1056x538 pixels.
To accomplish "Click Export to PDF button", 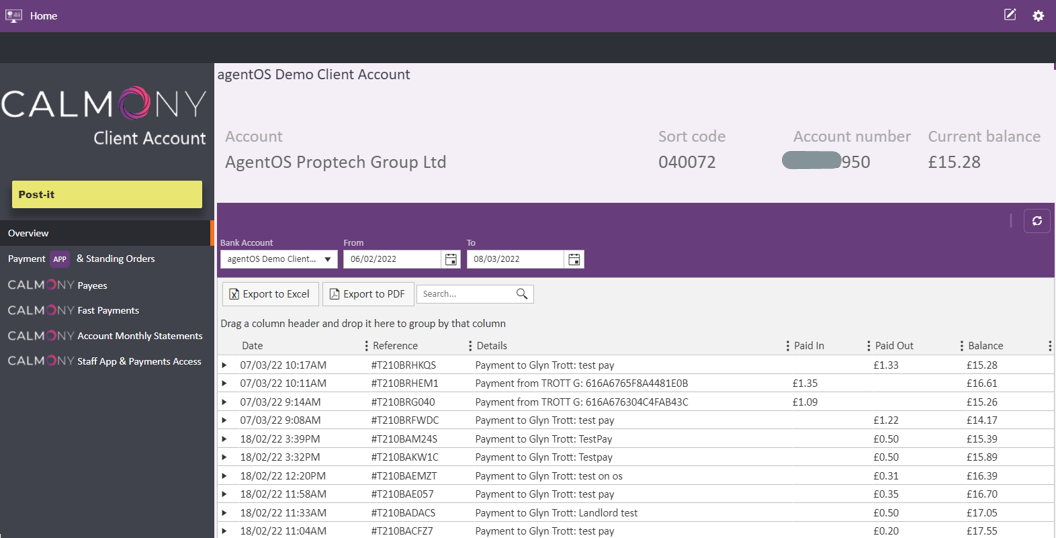I will pyautogui.click(x=367, y=294).
